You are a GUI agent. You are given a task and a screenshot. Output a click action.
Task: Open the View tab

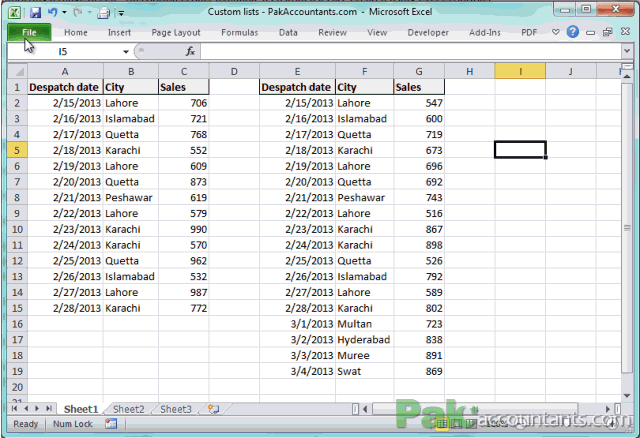coord(377,33)
